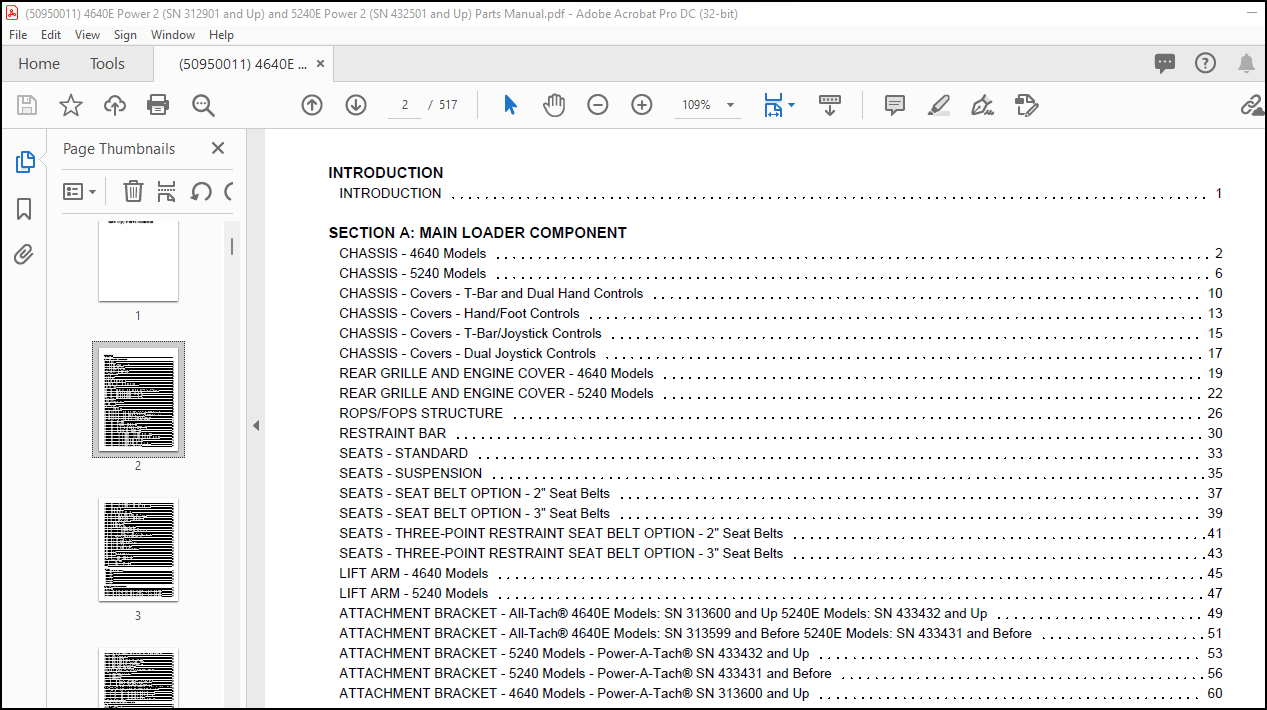Close the Page Thumbnails panel
The height and width of the screenshot is (710, 1267).
(218, 148)
